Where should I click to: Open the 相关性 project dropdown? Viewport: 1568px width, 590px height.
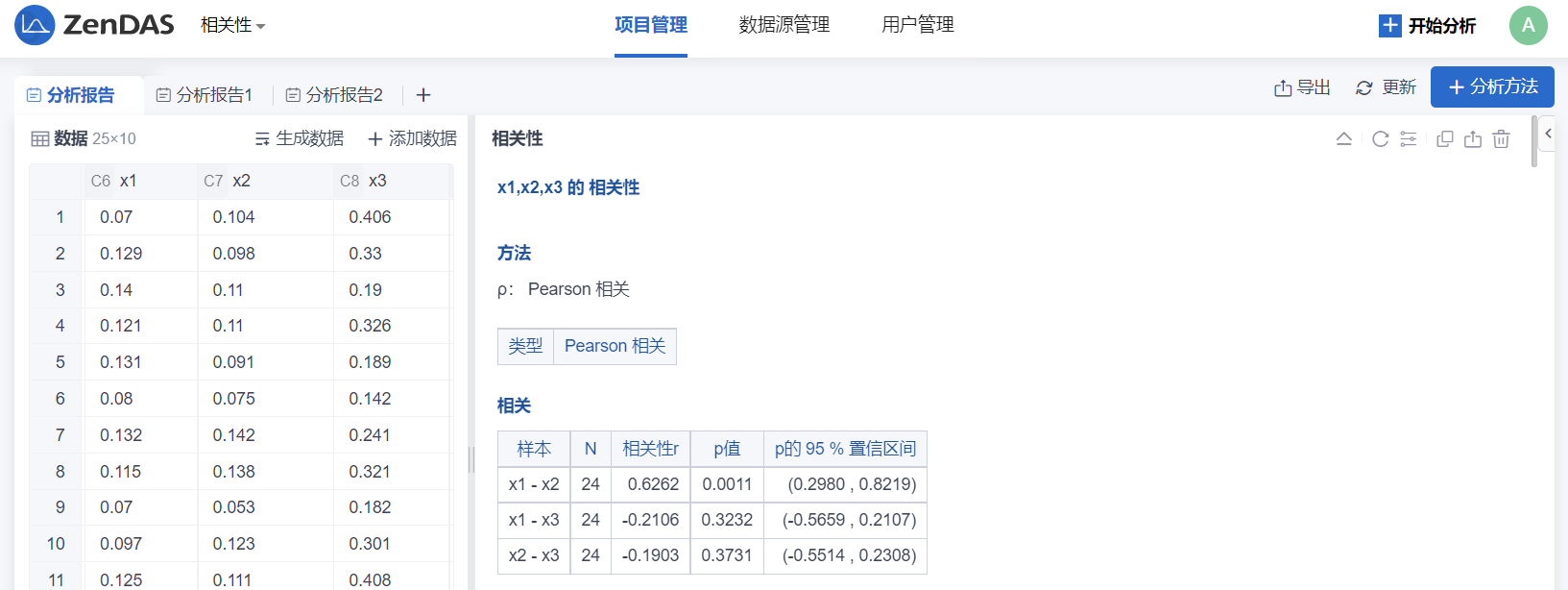(232, 26)
